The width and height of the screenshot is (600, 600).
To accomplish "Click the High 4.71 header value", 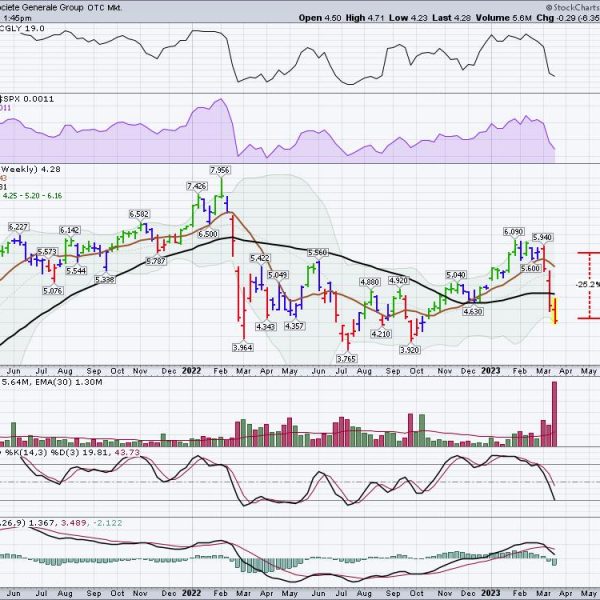I will [365, 18].
